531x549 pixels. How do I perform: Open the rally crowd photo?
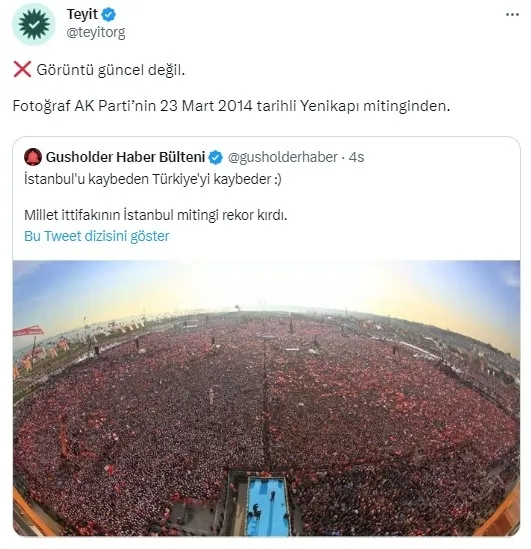point(266,398)
